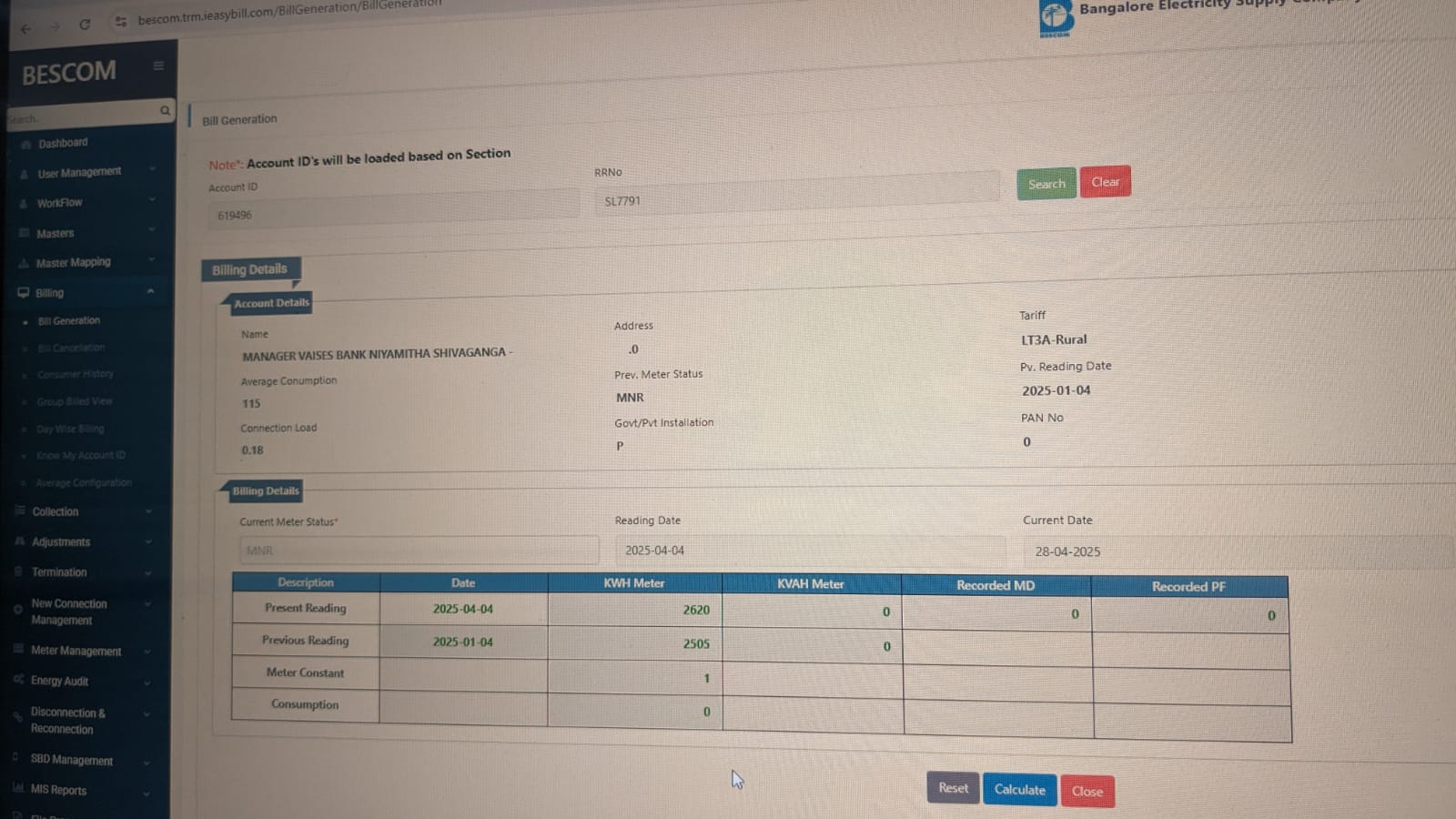Image resolution: width=1456 pixels, height=819 pixels.
Task: Click the Energy Audit icon
Action: pyautogui.click(x=18, y=679)
